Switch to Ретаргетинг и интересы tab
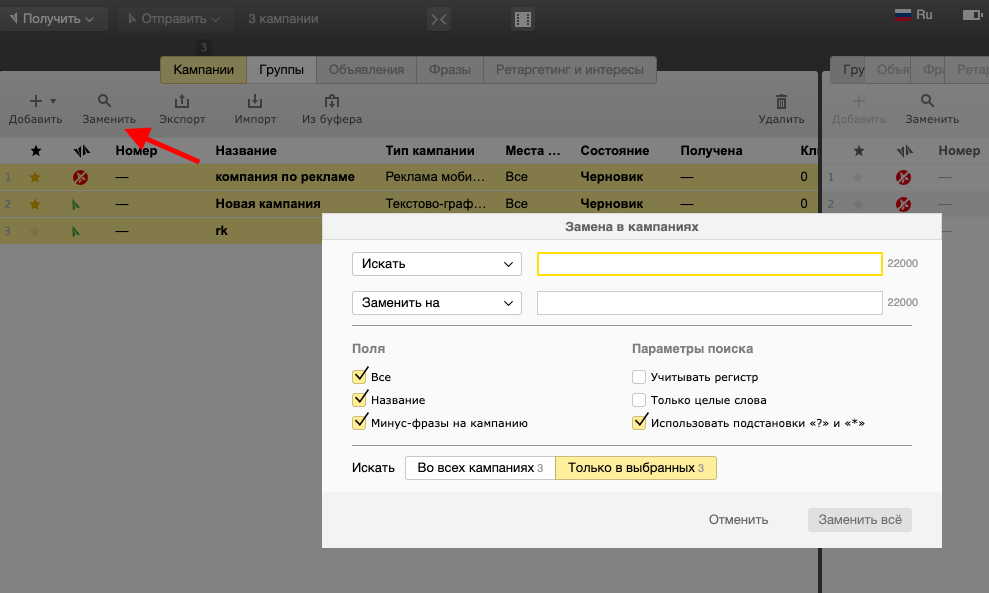This screenshot has height=593, width=989. click(570, 70)
